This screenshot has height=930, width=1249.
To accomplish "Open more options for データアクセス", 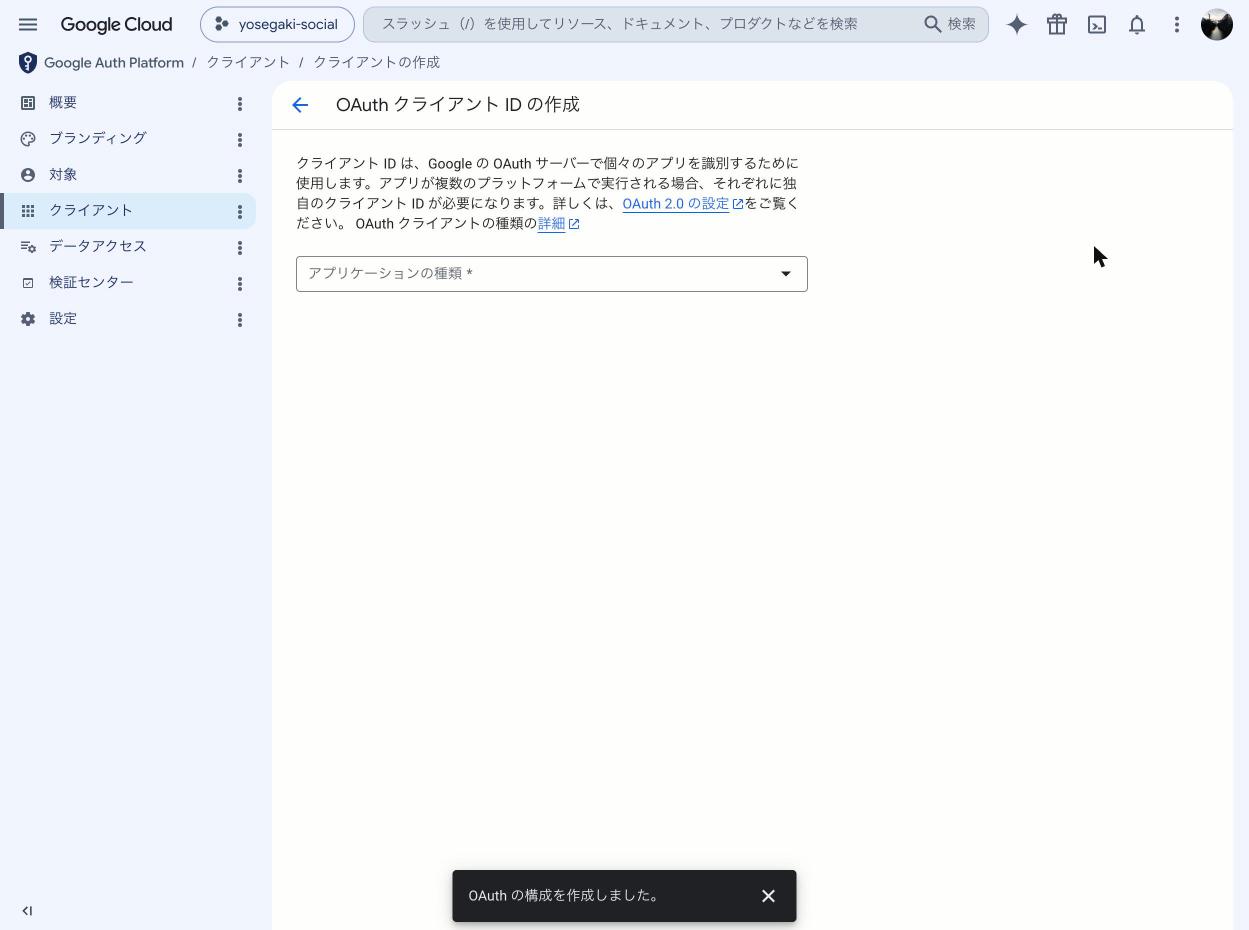I will [x=240, y=248].
